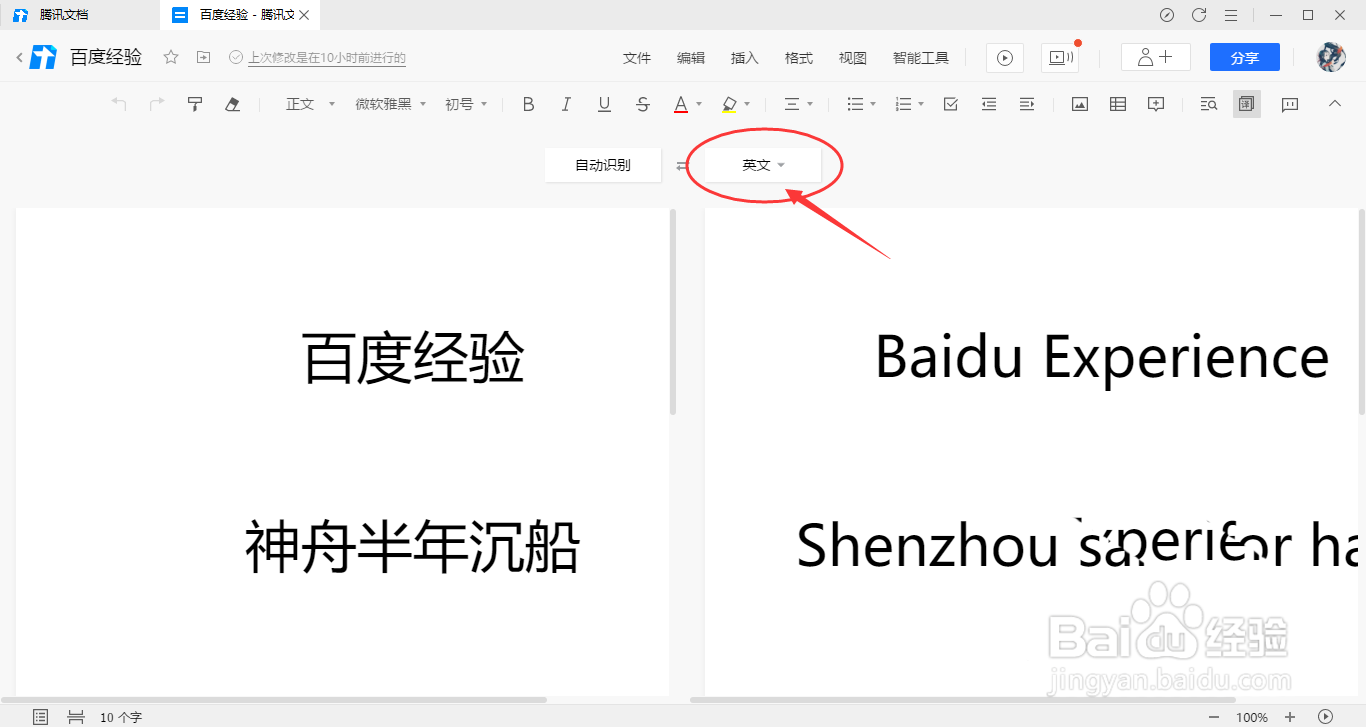Click the 10 个字 word count
Viewport: 1366px width, 727px height.
pos(121,717)
